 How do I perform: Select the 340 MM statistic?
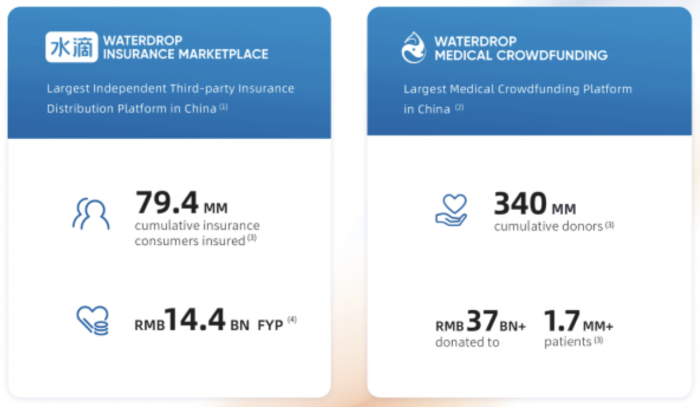[535, 203]
